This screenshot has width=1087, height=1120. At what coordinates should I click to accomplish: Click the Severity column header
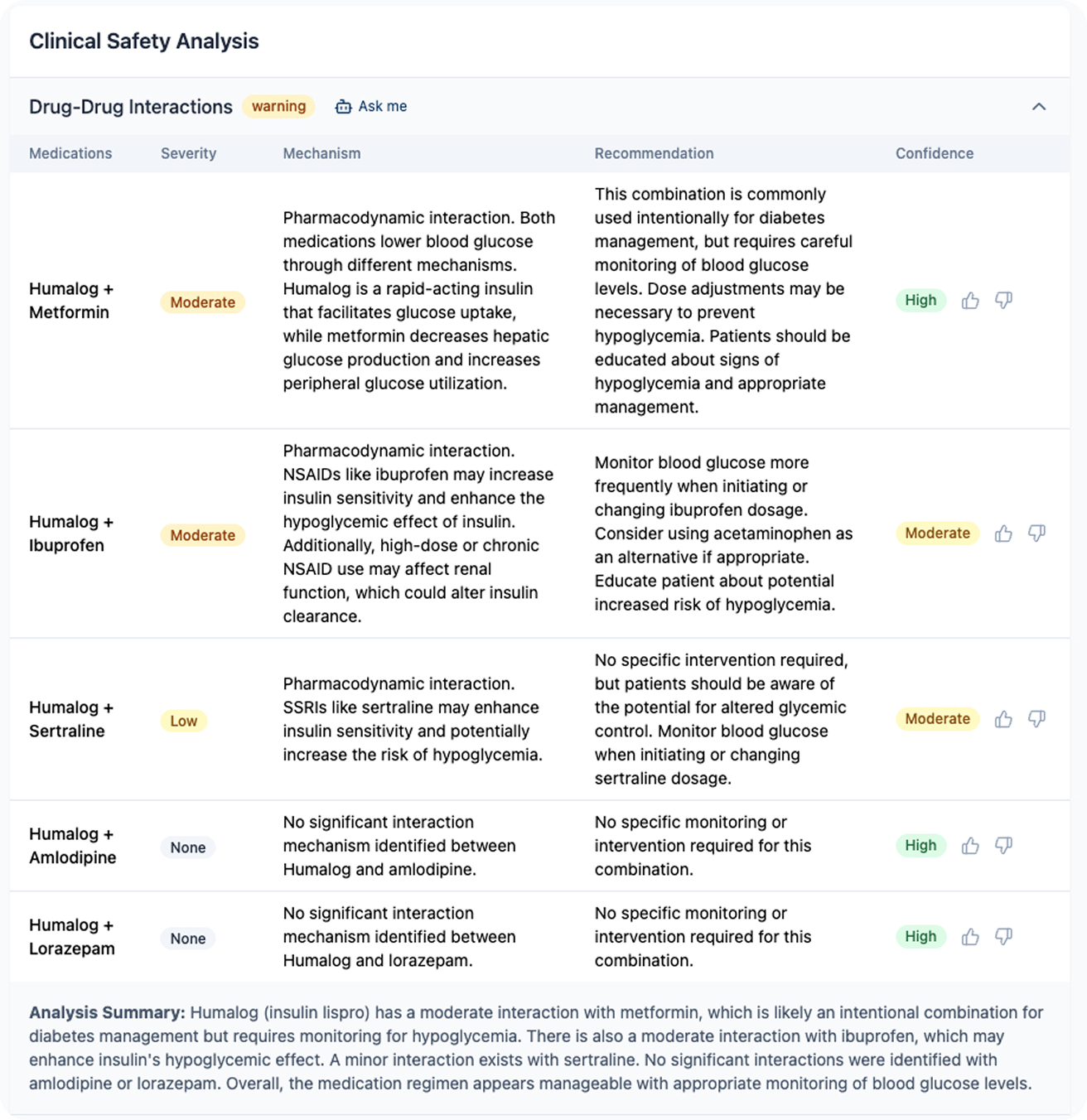coord(188,153)
